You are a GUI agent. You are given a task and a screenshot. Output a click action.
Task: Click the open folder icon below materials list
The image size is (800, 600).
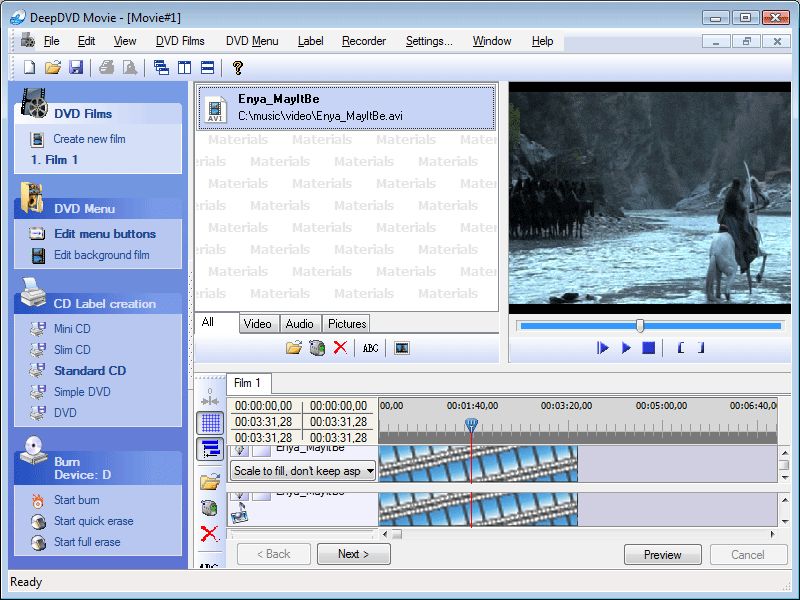click(x=294, y=348)
